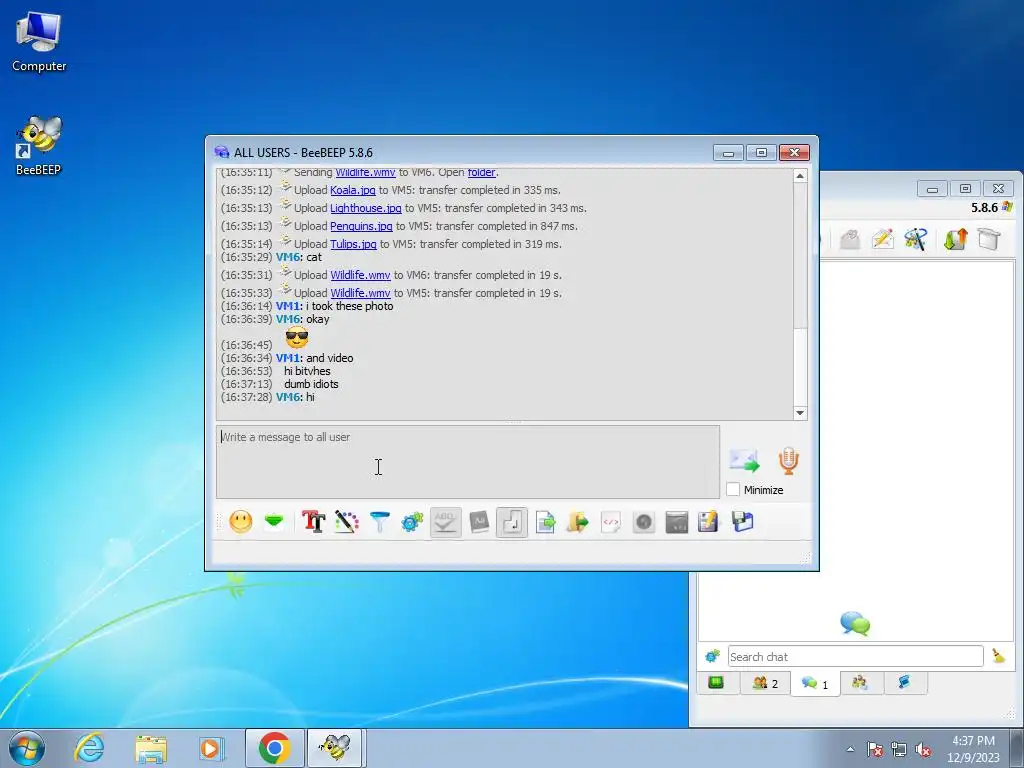Click the send message envelope arrow button
Image resolution: width=1024 pixels, height=768 pixels.
744,461
